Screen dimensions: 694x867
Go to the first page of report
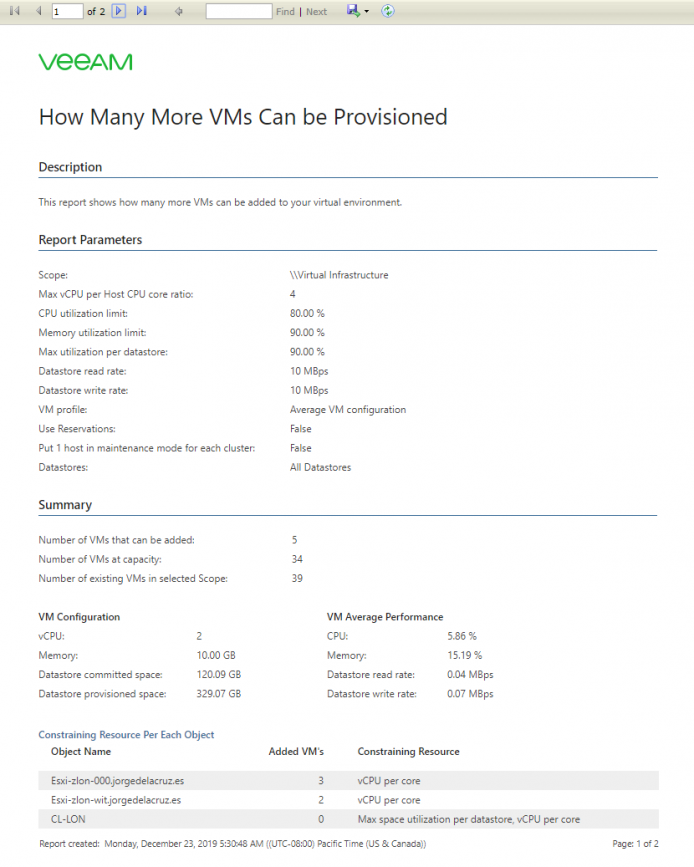click(x=15, y=11)
